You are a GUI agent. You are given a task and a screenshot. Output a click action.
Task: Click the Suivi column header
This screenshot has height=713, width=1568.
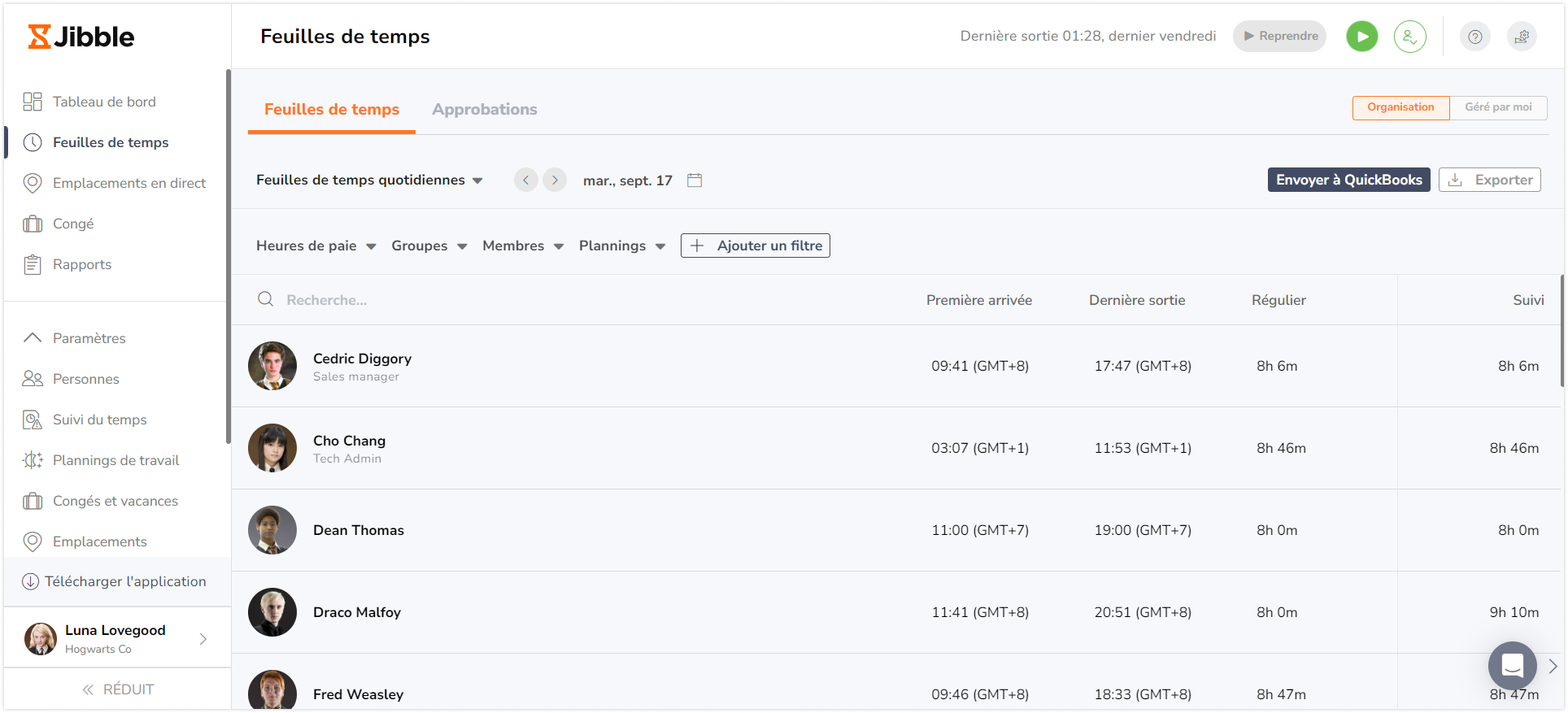tap(1528, 300)
